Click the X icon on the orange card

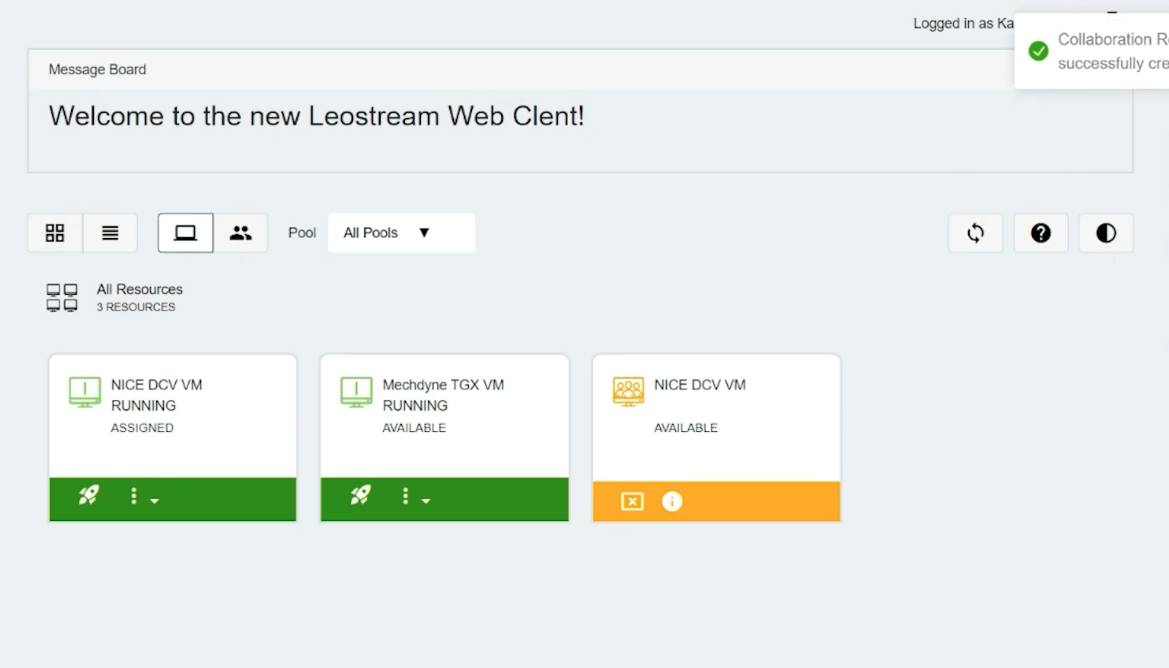coord(631,501)
